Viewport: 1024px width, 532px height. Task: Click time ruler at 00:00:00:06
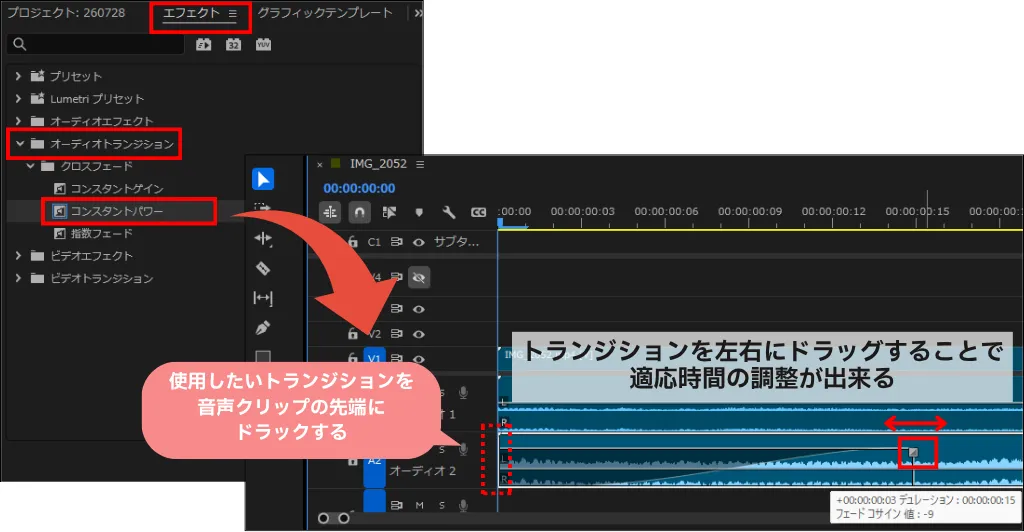pos(666,211)
